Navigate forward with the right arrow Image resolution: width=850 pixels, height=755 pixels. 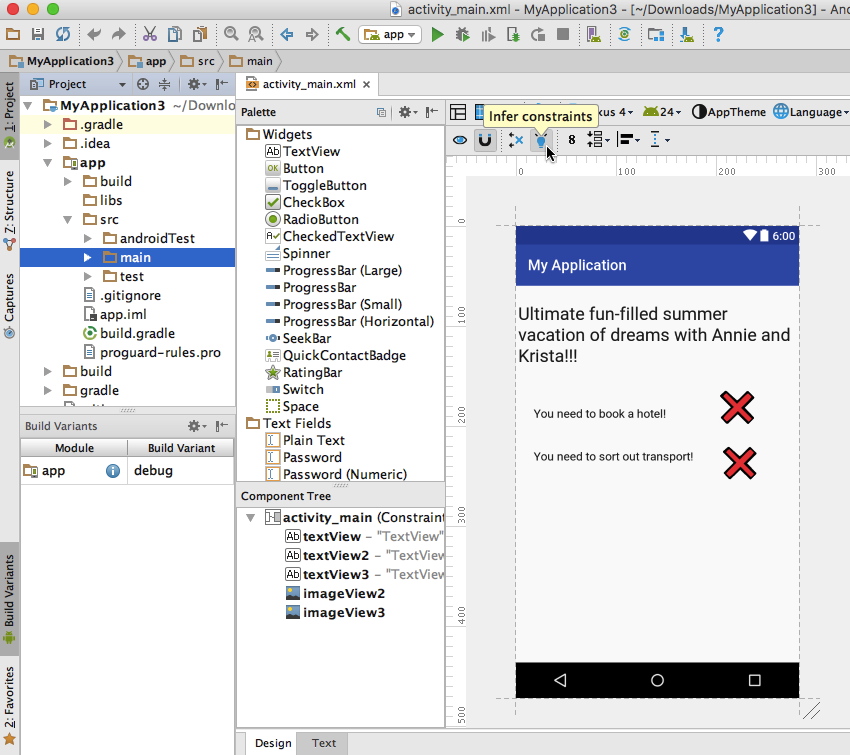pos(312,35)
